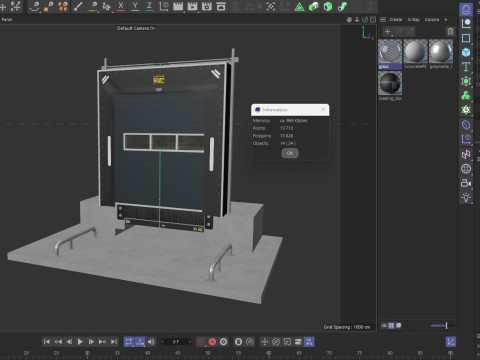Viewport: 480px width, 360px height.
Task: Open the Panel menu in viewport
Action: click(7, 19)
